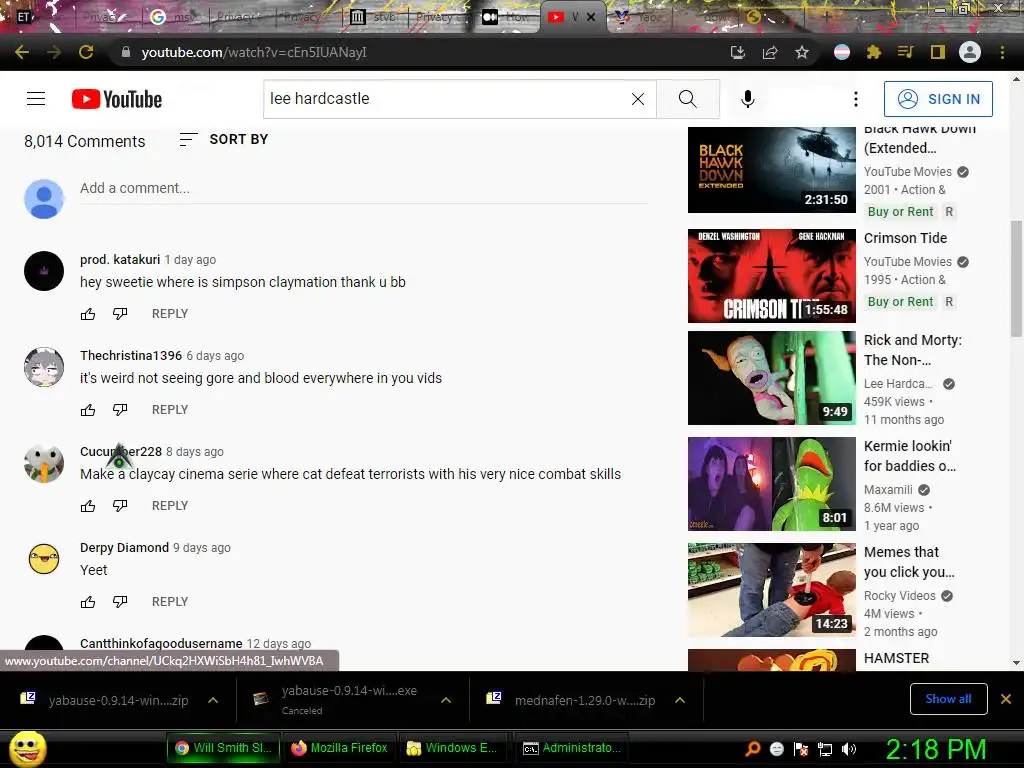Dislike Cucumber228's comment
The image size is (1024, 768).
(x=120, y=506)
